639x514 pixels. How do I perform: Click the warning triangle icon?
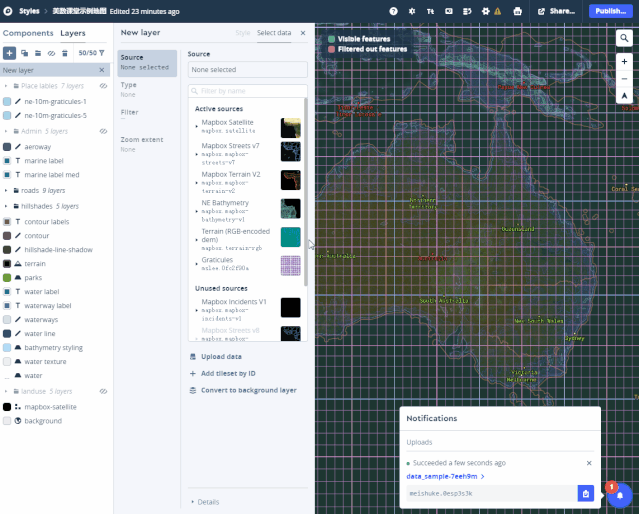[498, 11]
